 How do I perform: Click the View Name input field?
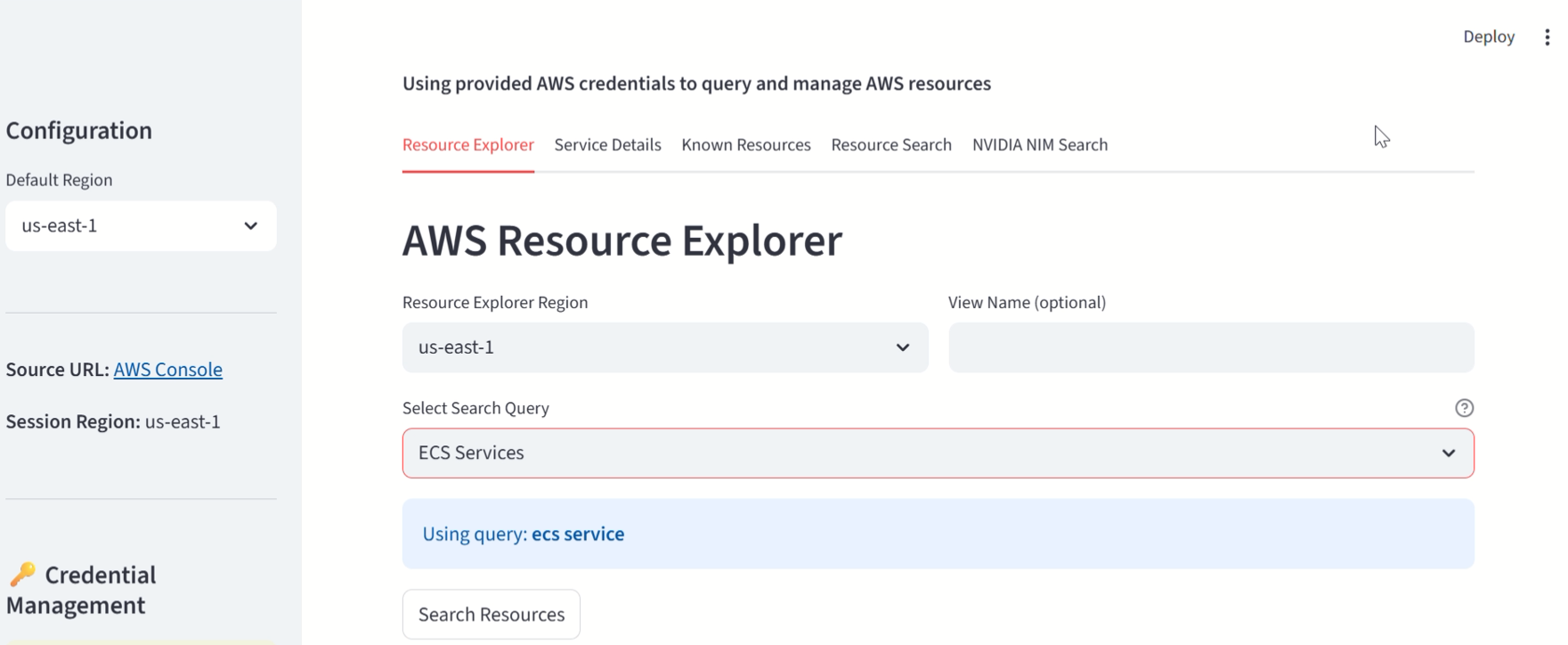point(1211,347)
